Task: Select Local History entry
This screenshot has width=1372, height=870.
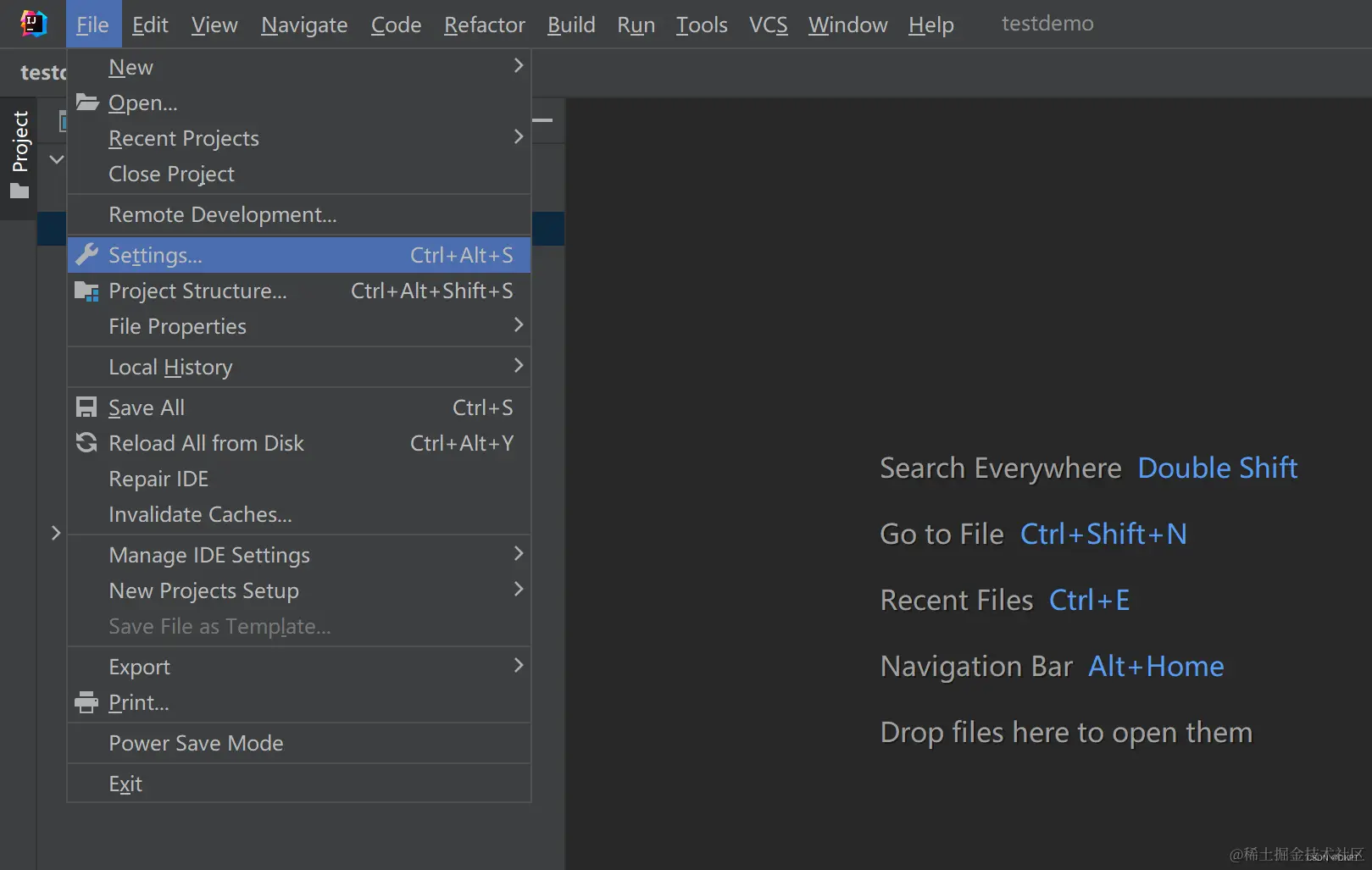Action: [x=299, y=367]
